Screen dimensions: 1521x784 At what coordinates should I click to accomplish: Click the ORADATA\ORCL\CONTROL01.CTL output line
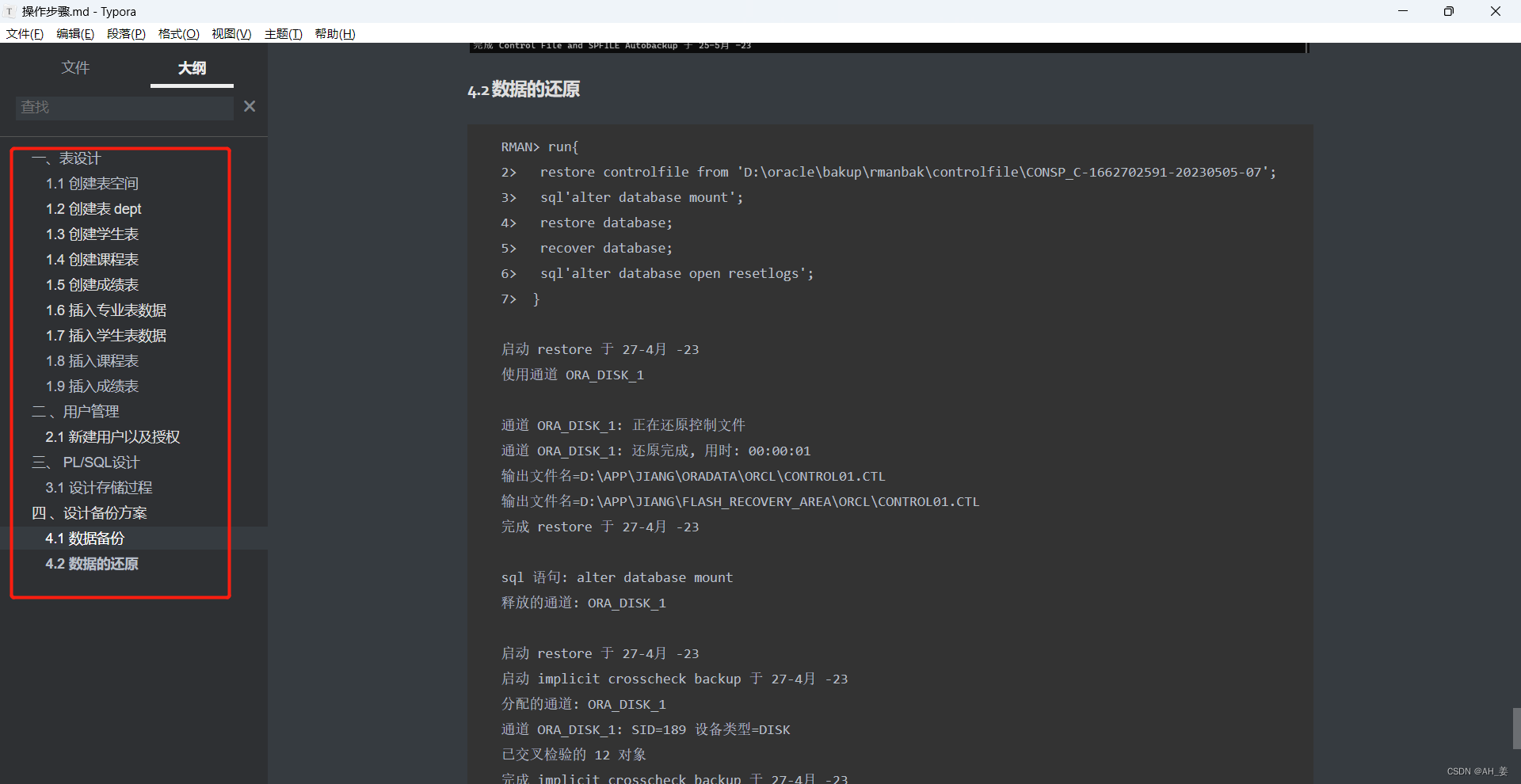(693, 477)
